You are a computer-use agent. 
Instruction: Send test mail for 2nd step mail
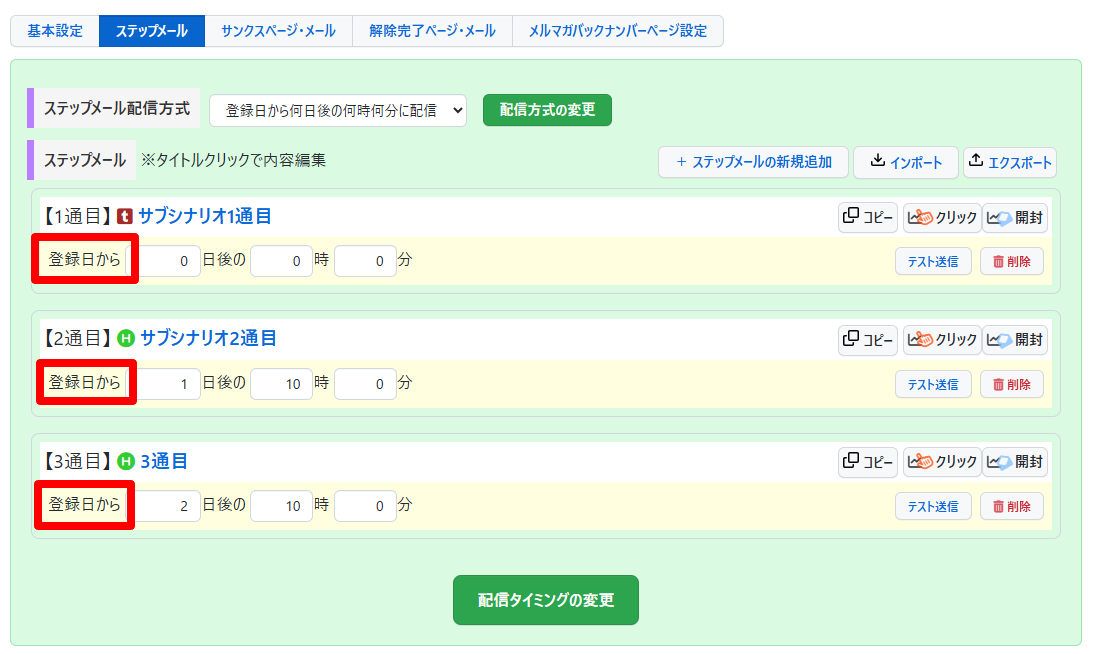pyautogui.click(x=932, y=384)
